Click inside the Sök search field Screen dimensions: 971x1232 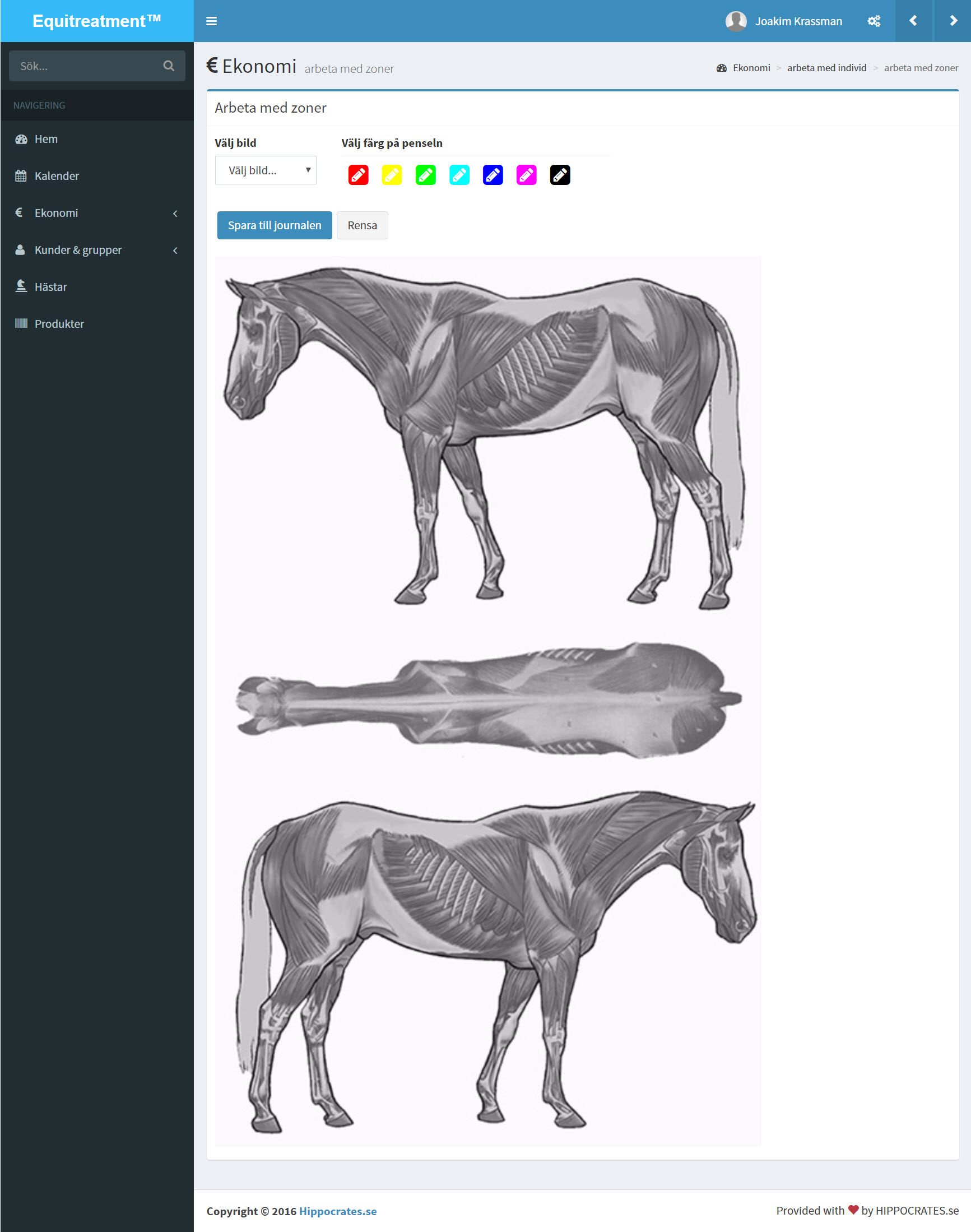coord(80,66)
